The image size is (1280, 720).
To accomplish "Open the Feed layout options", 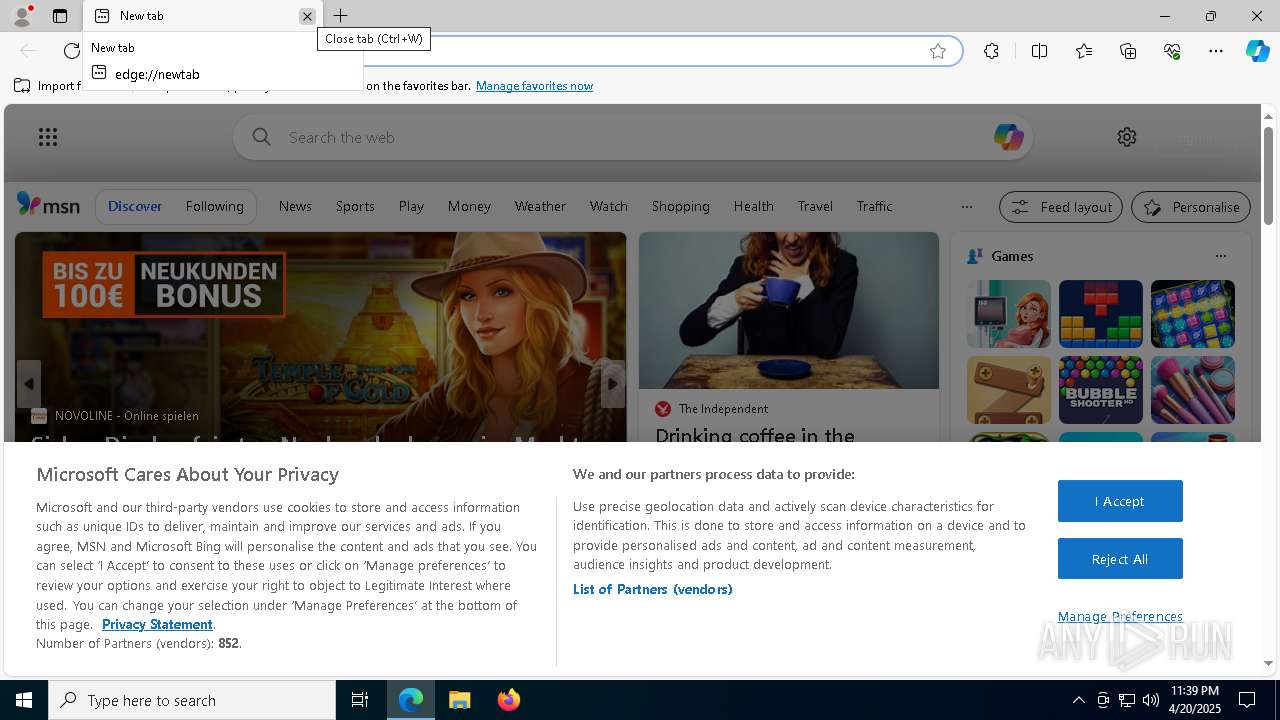I will 1060,207.
